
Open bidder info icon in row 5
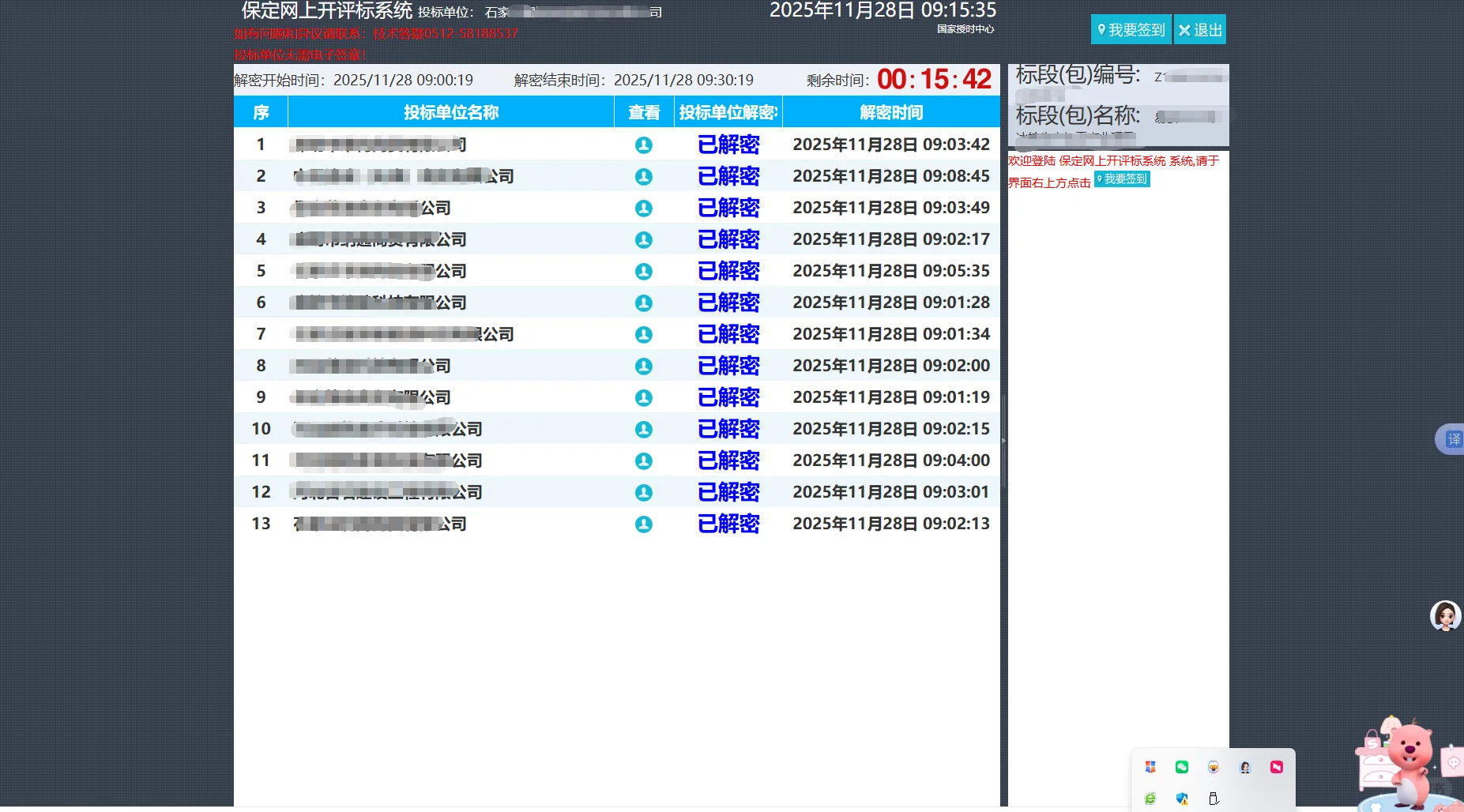tap(644, 271)
